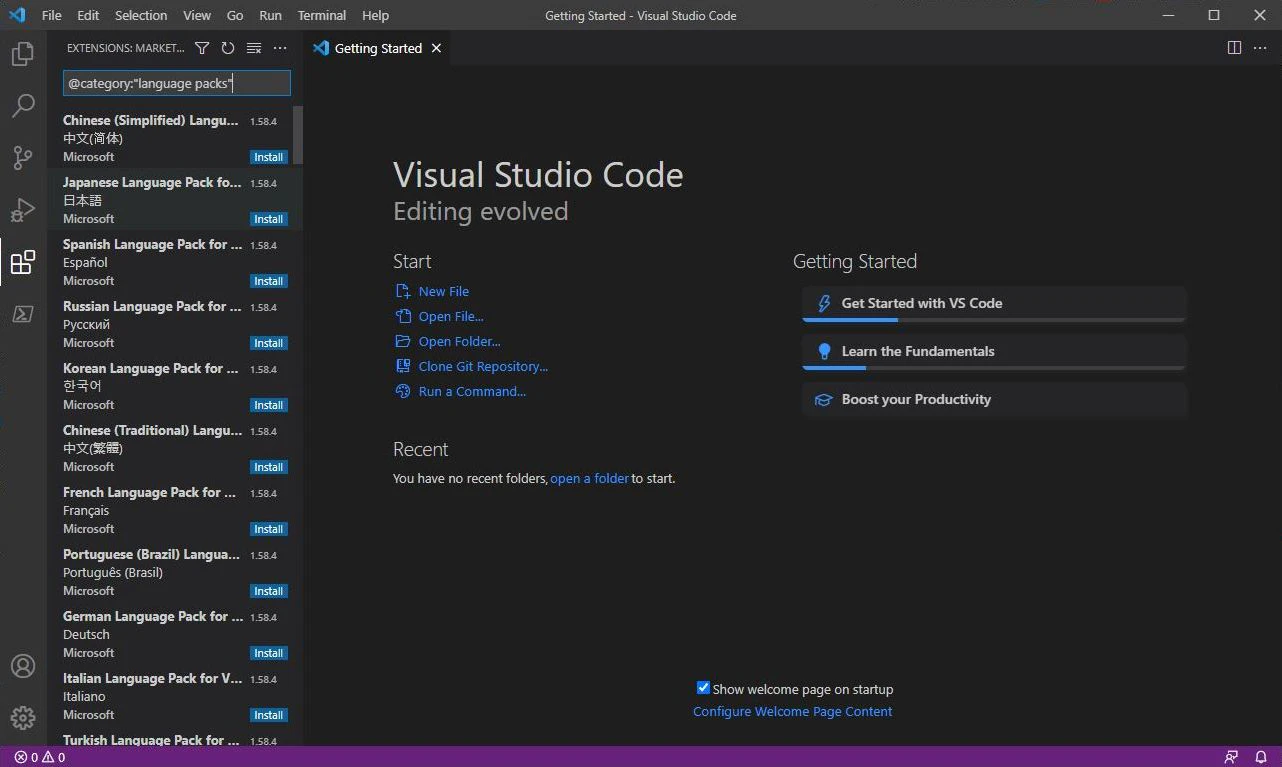The width and height of the screenshot is (1282, 767).
Task: Select the 'Русский' extension description
Action: coord(86,324)
